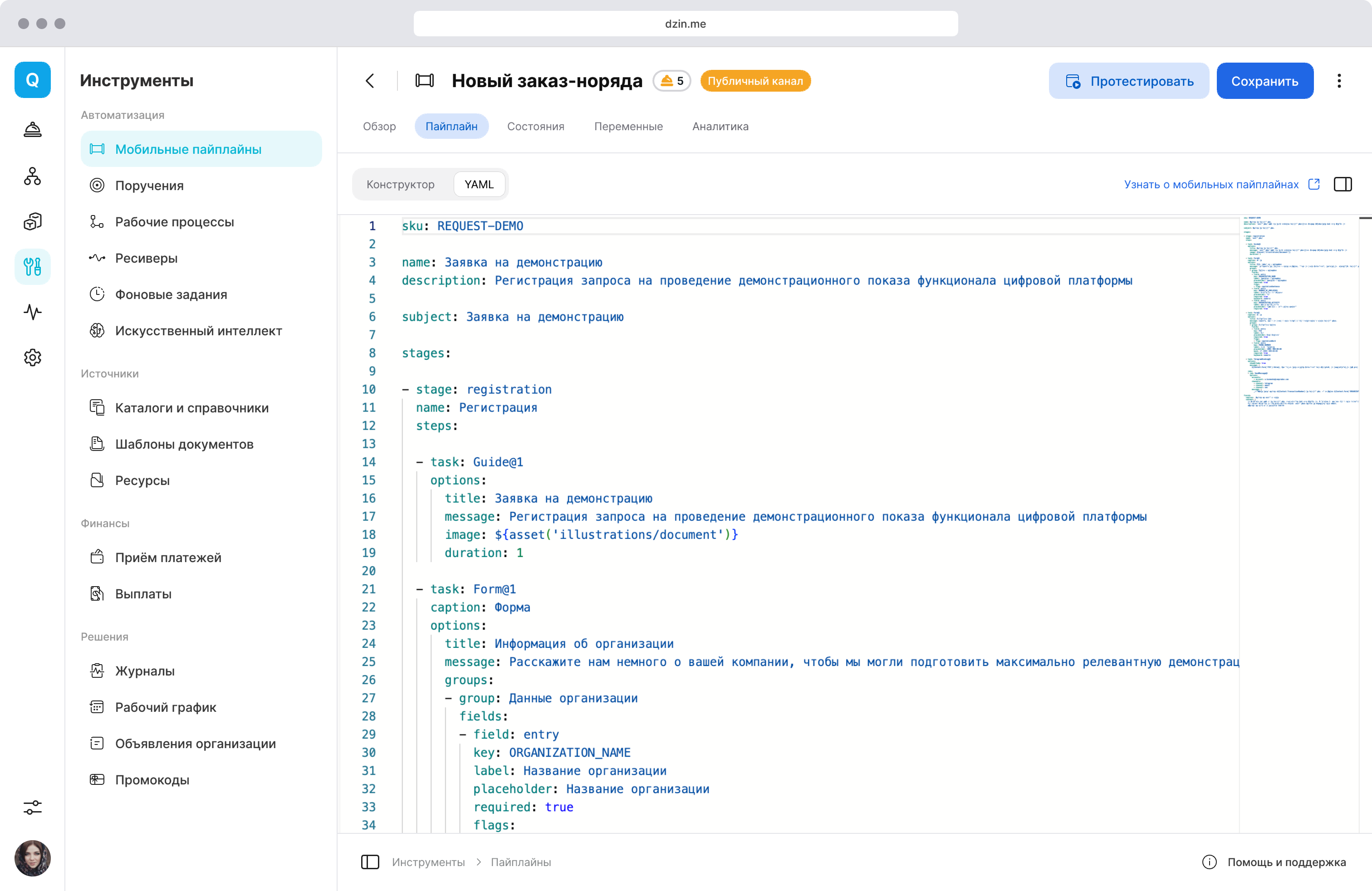Open settings gear icon in left rail
Viewport: 1372px width, 891px height.
pos(32,357)
